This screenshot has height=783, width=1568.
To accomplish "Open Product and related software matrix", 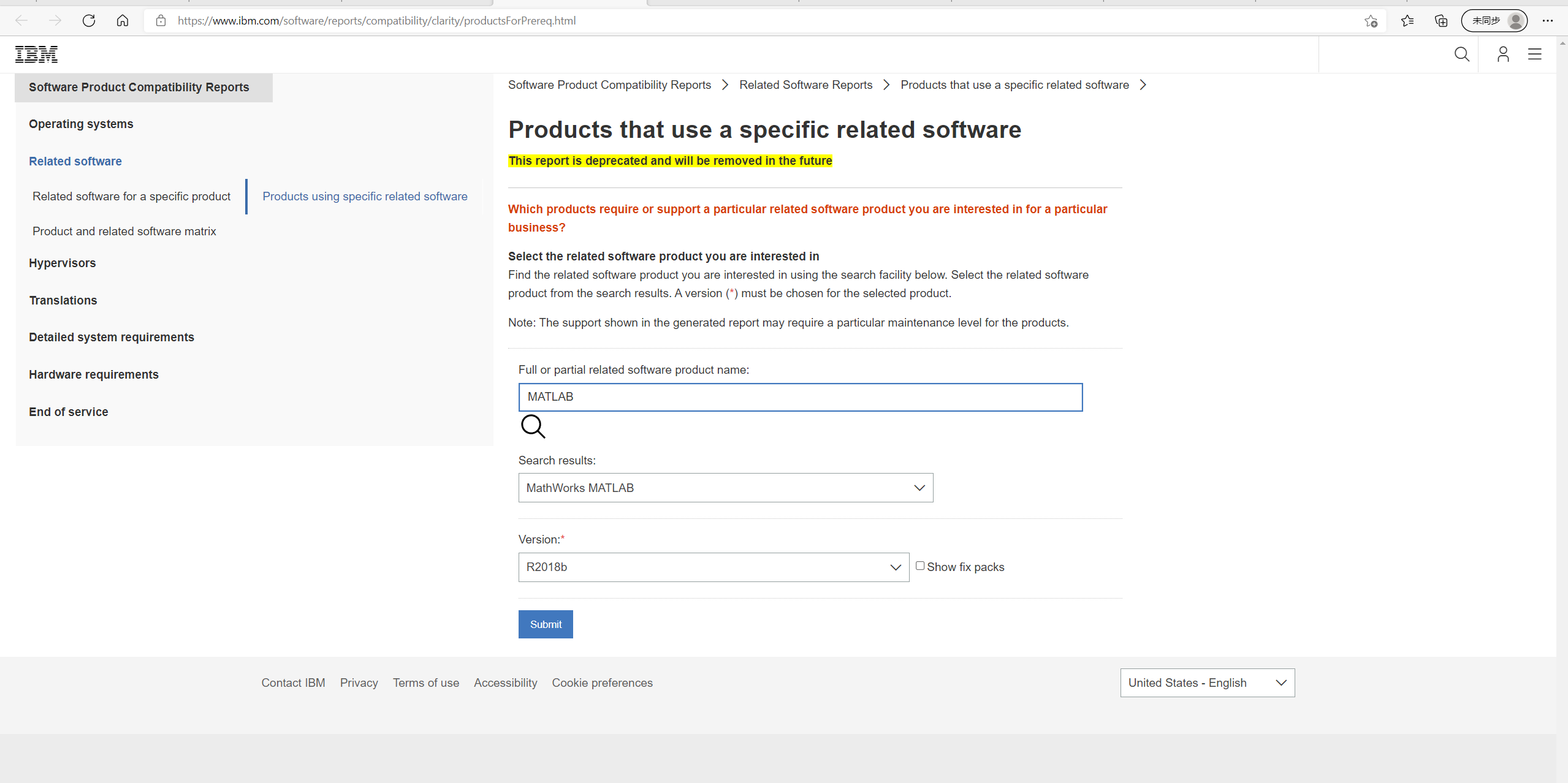I will (124, 231).
